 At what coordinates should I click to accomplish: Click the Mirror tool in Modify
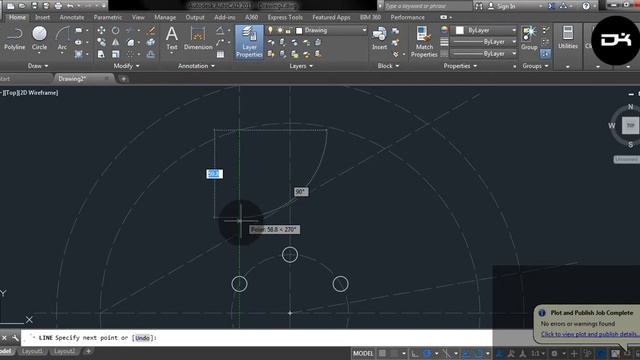(x=116, y=42)
